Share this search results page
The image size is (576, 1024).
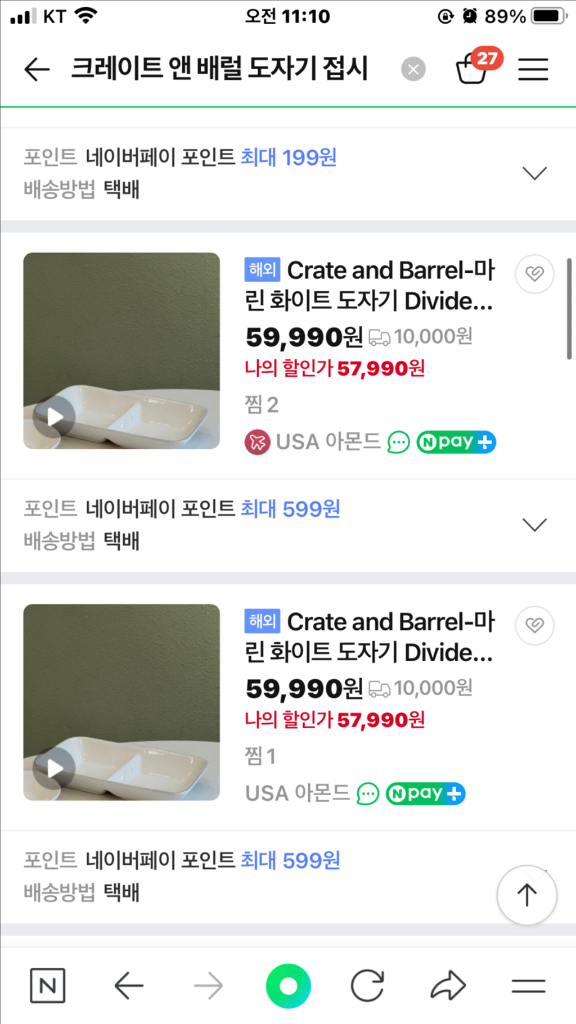[449, 986]
